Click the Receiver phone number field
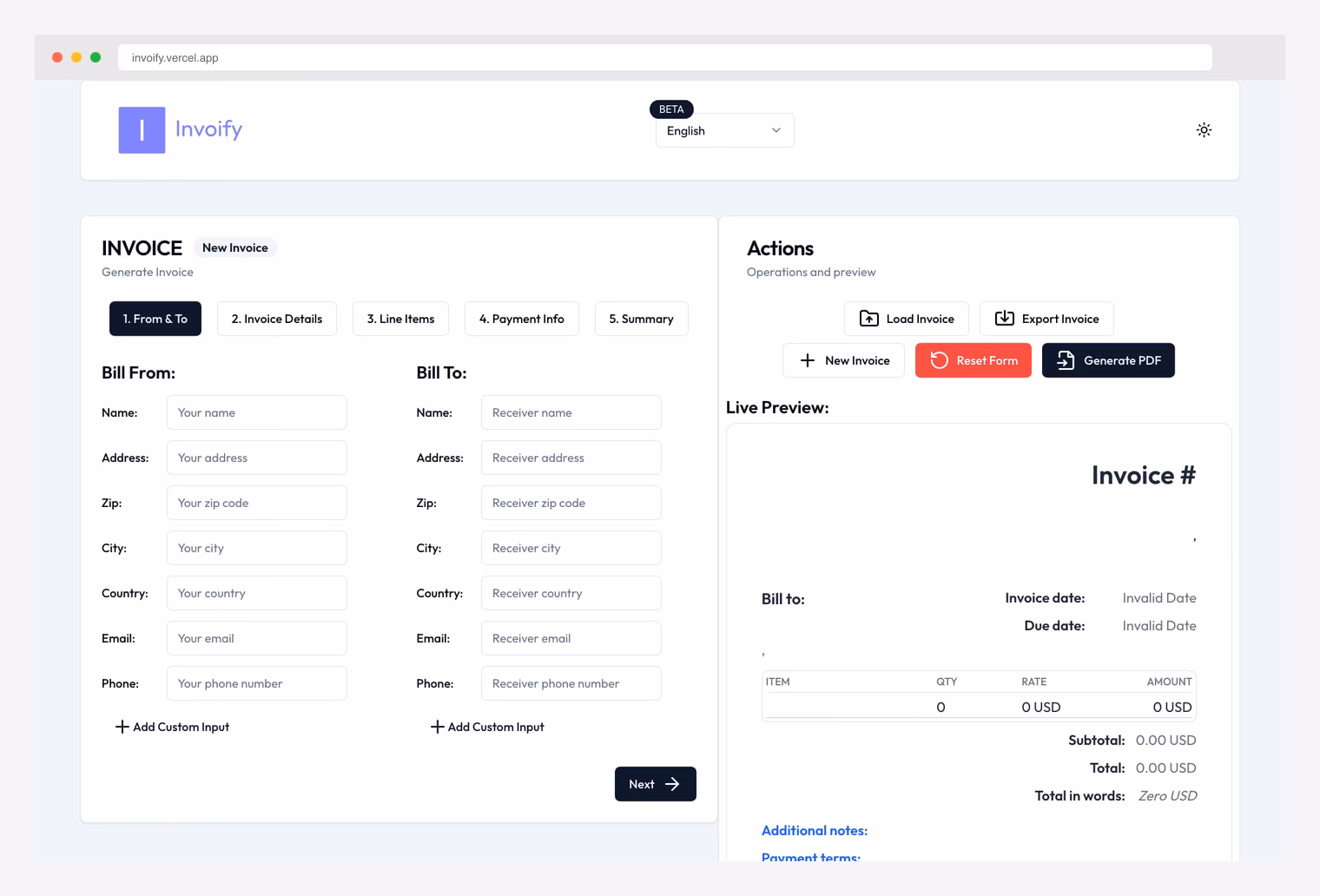 tap(571, 683)
